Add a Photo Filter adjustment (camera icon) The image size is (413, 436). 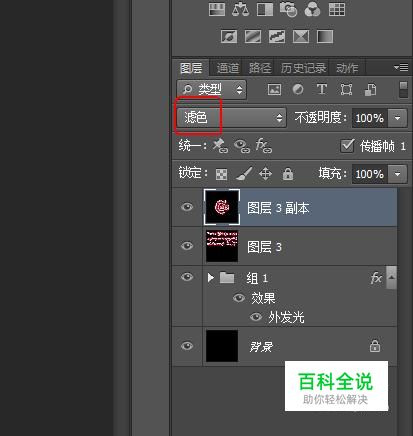pyautogui.click(x=289, y=9)
